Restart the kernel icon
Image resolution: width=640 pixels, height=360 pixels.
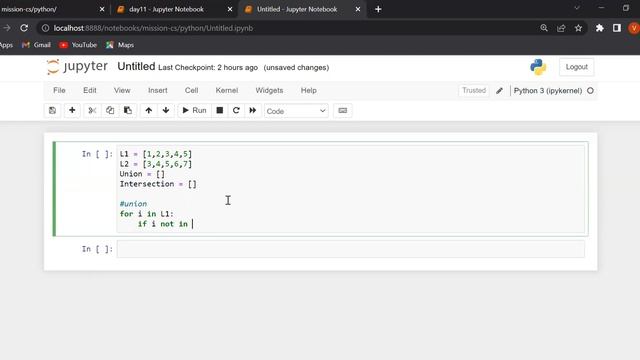(x=236, y=111)
